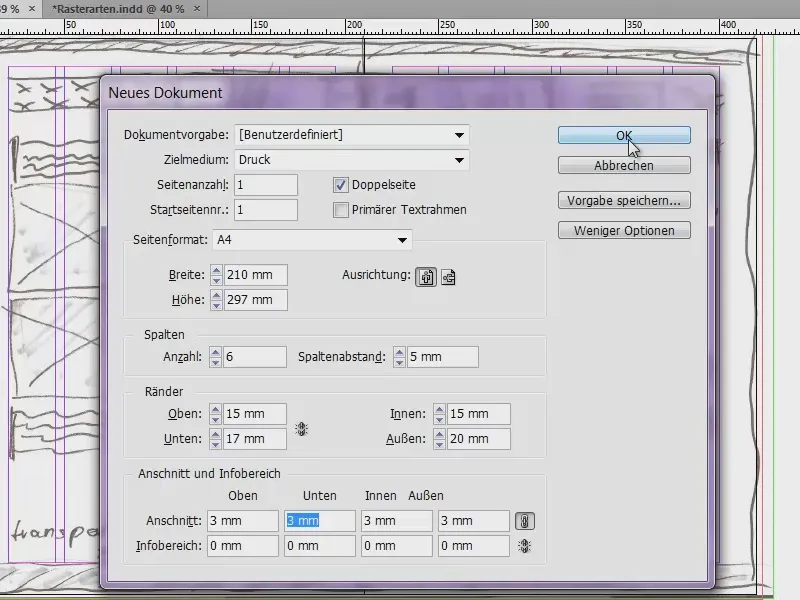Increase Breite with up arrow
The image size is (800, 600).
[x=216, y=270]
